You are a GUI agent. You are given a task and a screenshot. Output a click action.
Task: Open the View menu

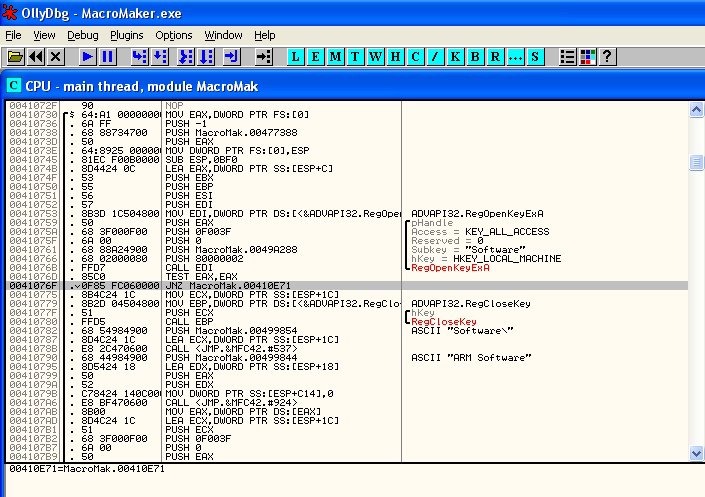point(44,35)
